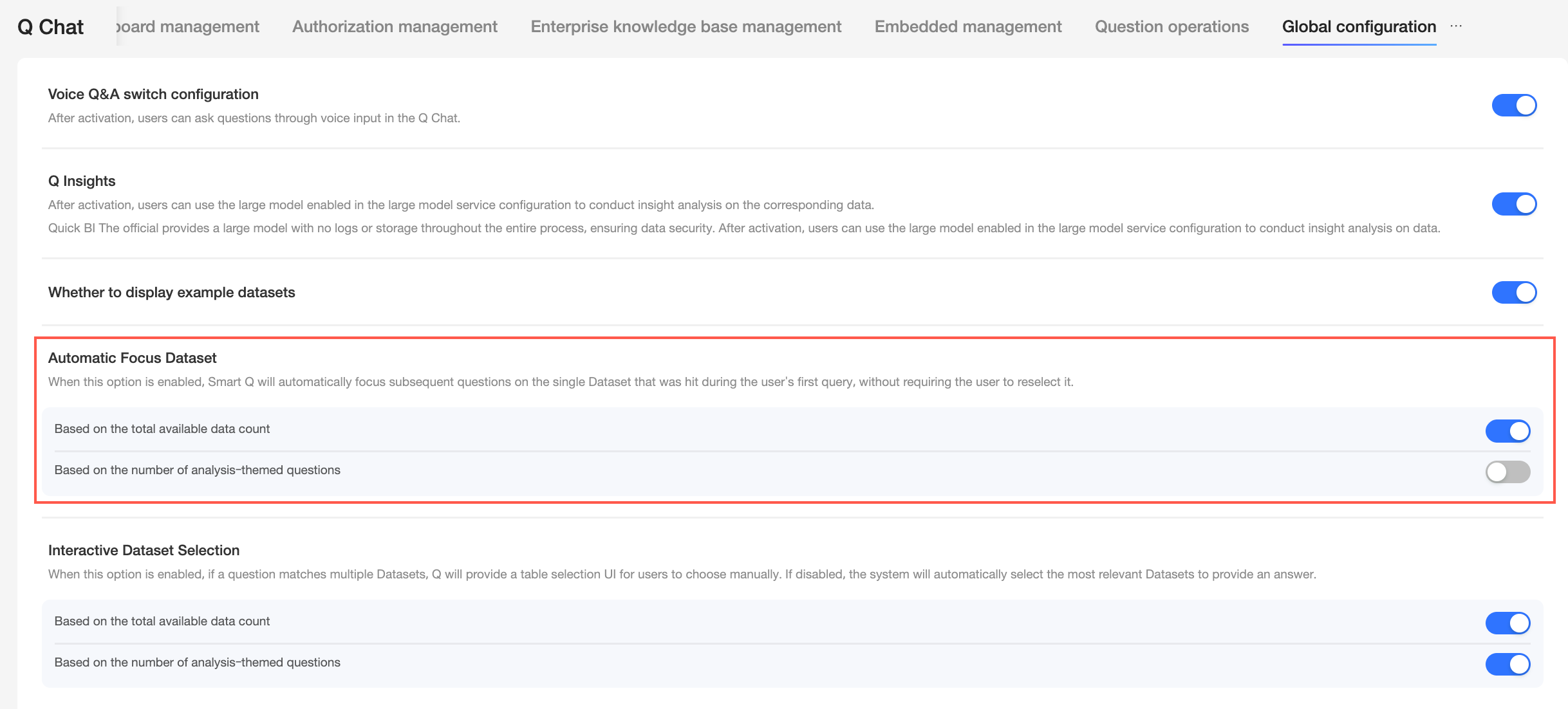This screenshot has width=1568, height=709.
Task: Disable the Q Insights toggle
Action: tap(1513, 204)
